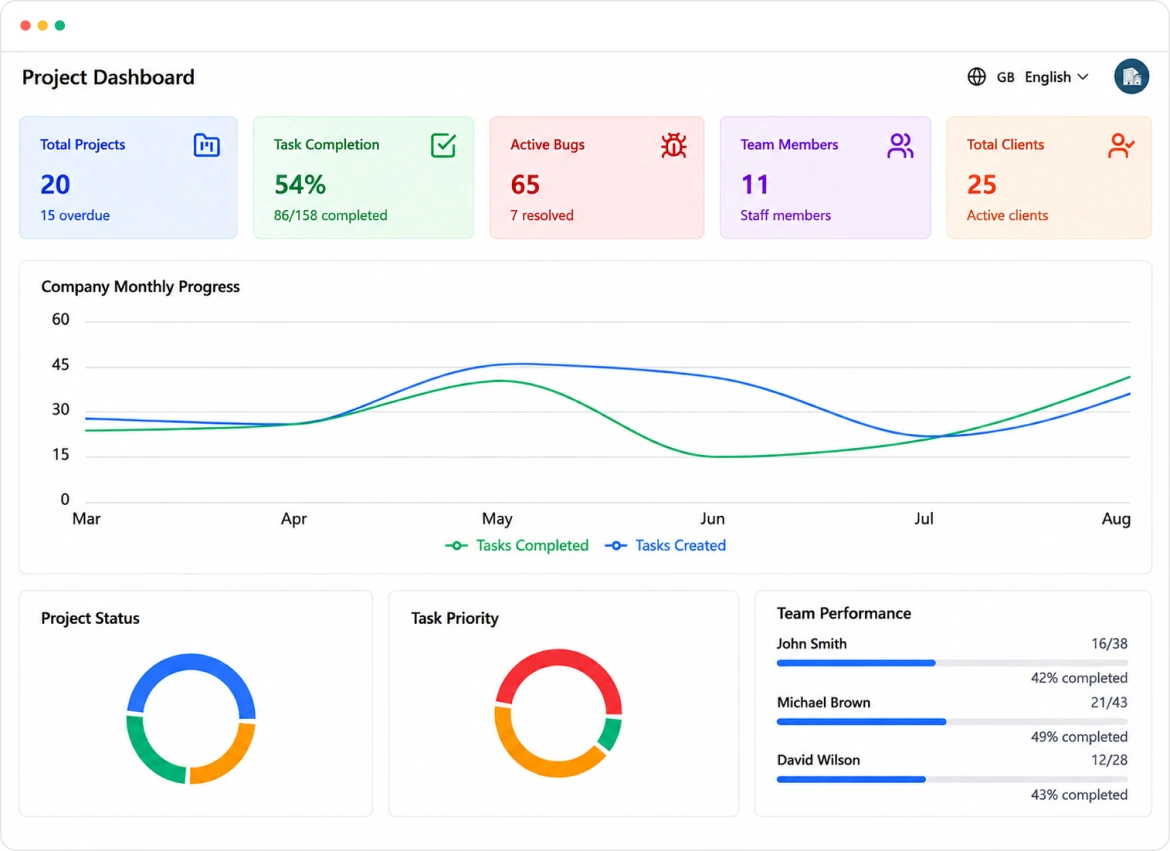Image resolution: width=1170 pixels, height=851 pixels.
Task: Toggle Tasks Created series in legend
Action: [x=665, y=546]
